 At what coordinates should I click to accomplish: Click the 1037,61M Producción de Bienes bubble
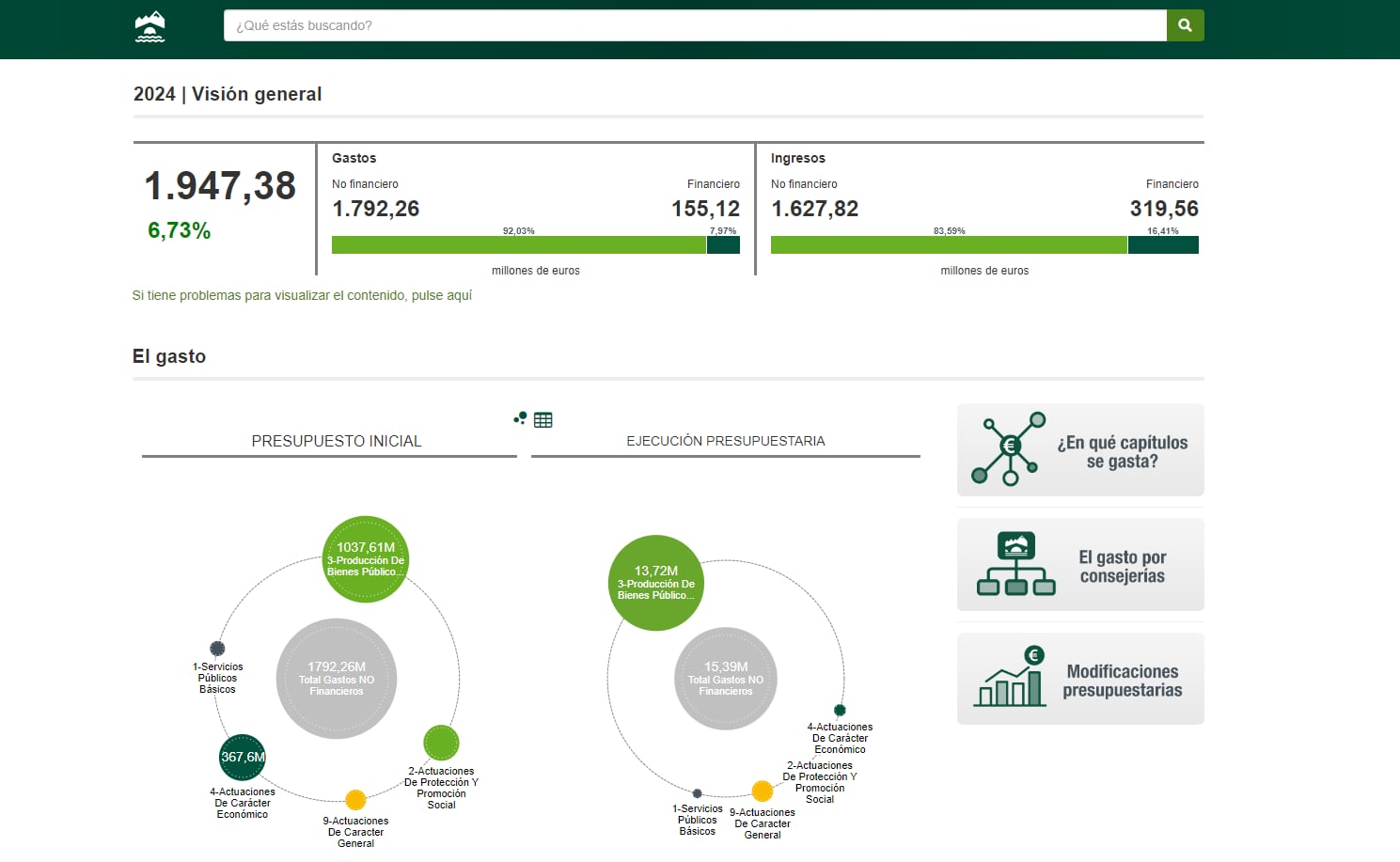[366, 559]
